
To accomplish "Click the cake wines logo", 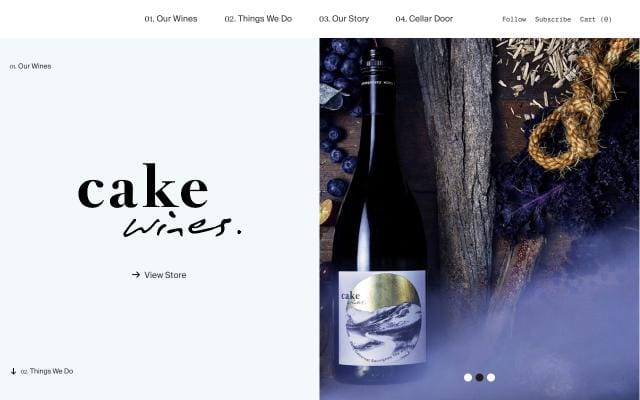I will click(x=160, y=200).
